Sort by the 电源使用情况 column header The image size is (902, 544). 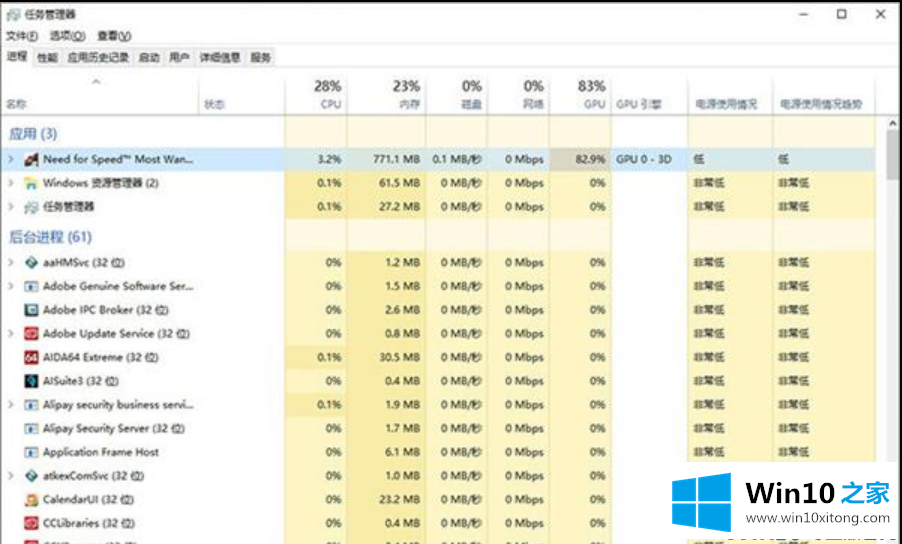730,94
